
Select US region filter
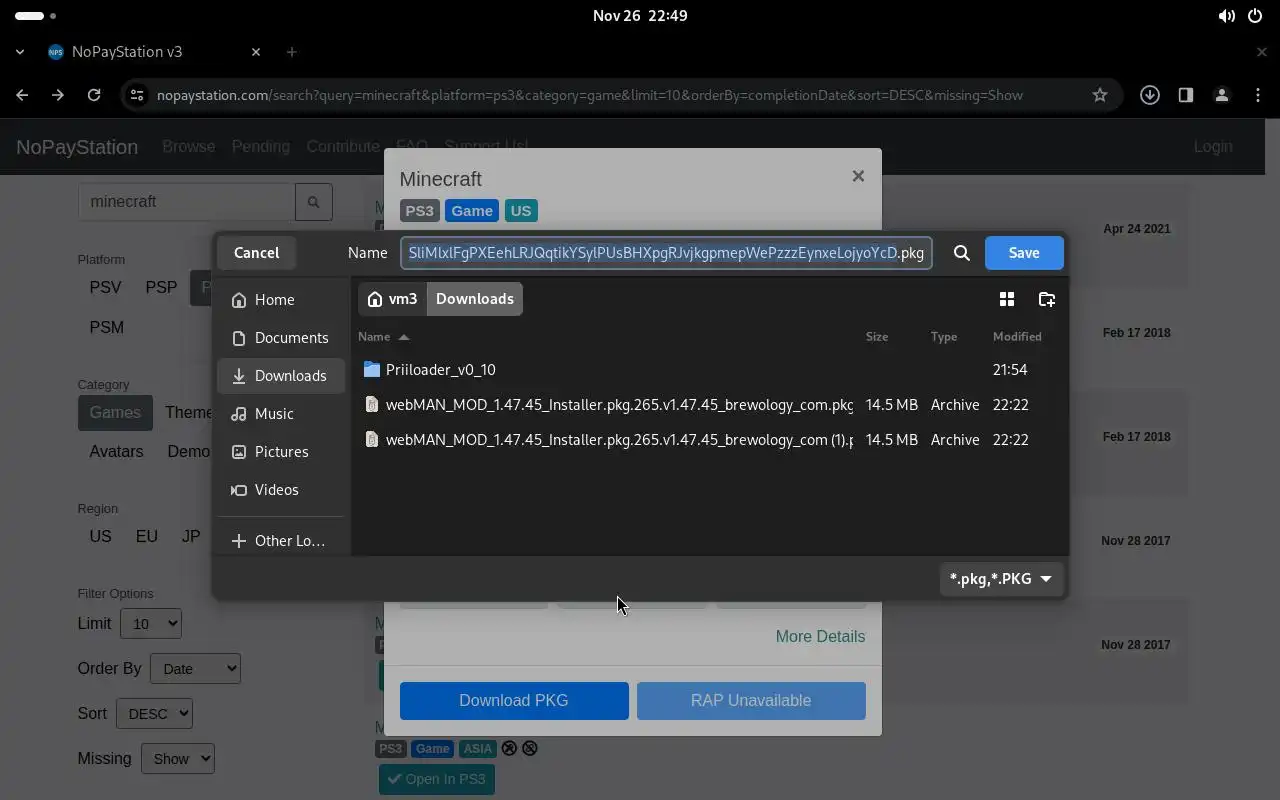[100, 537]
